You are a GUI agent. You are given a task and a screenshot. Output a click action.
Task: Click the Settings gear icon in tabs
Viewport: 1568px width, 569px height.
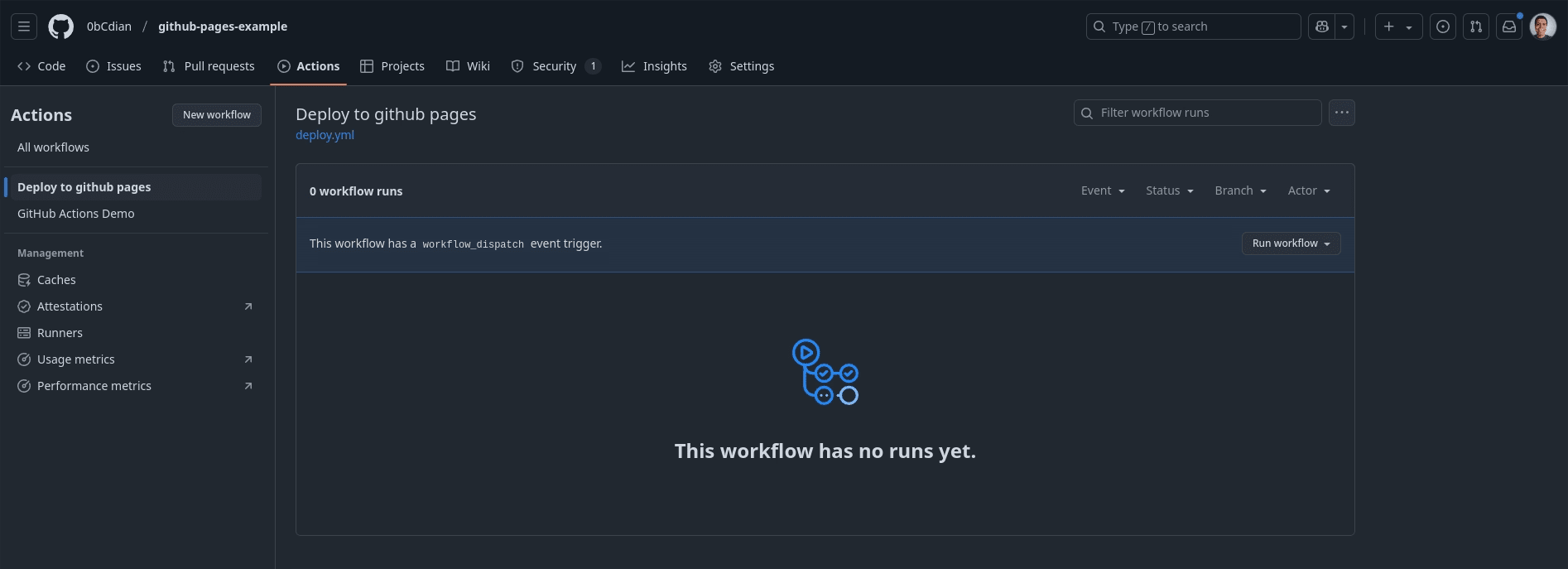tap(715, 66)
